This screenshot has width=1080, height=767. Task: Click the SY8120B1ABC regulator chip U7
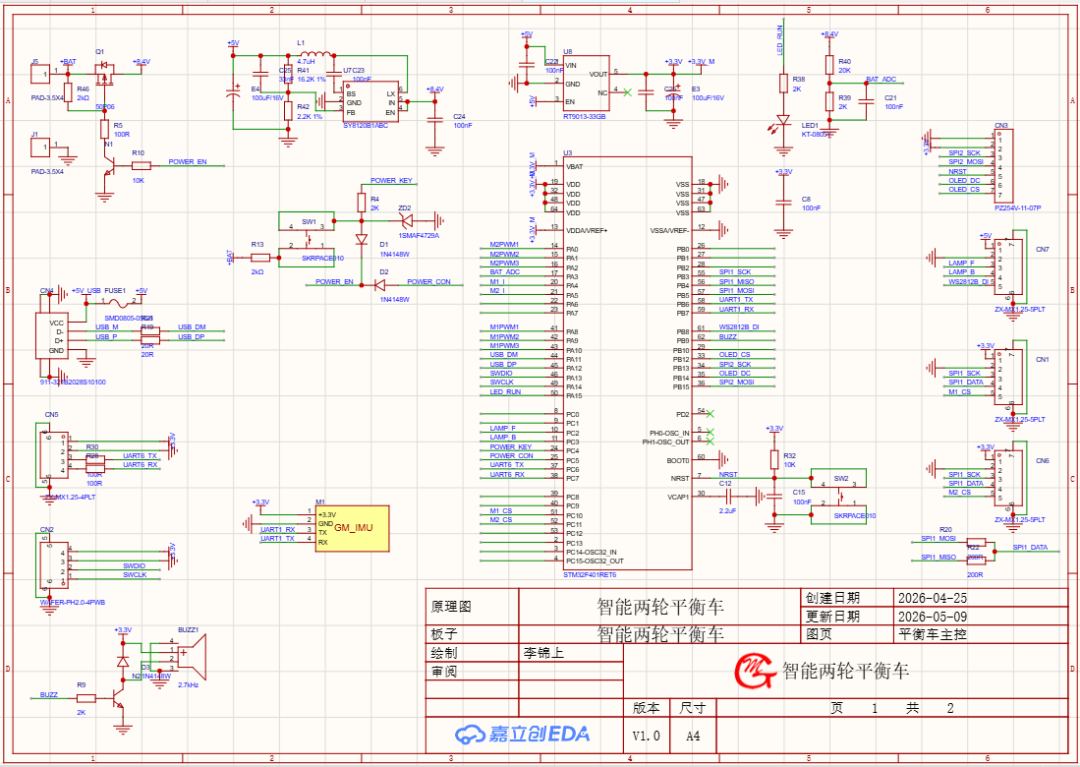(371, 103)
